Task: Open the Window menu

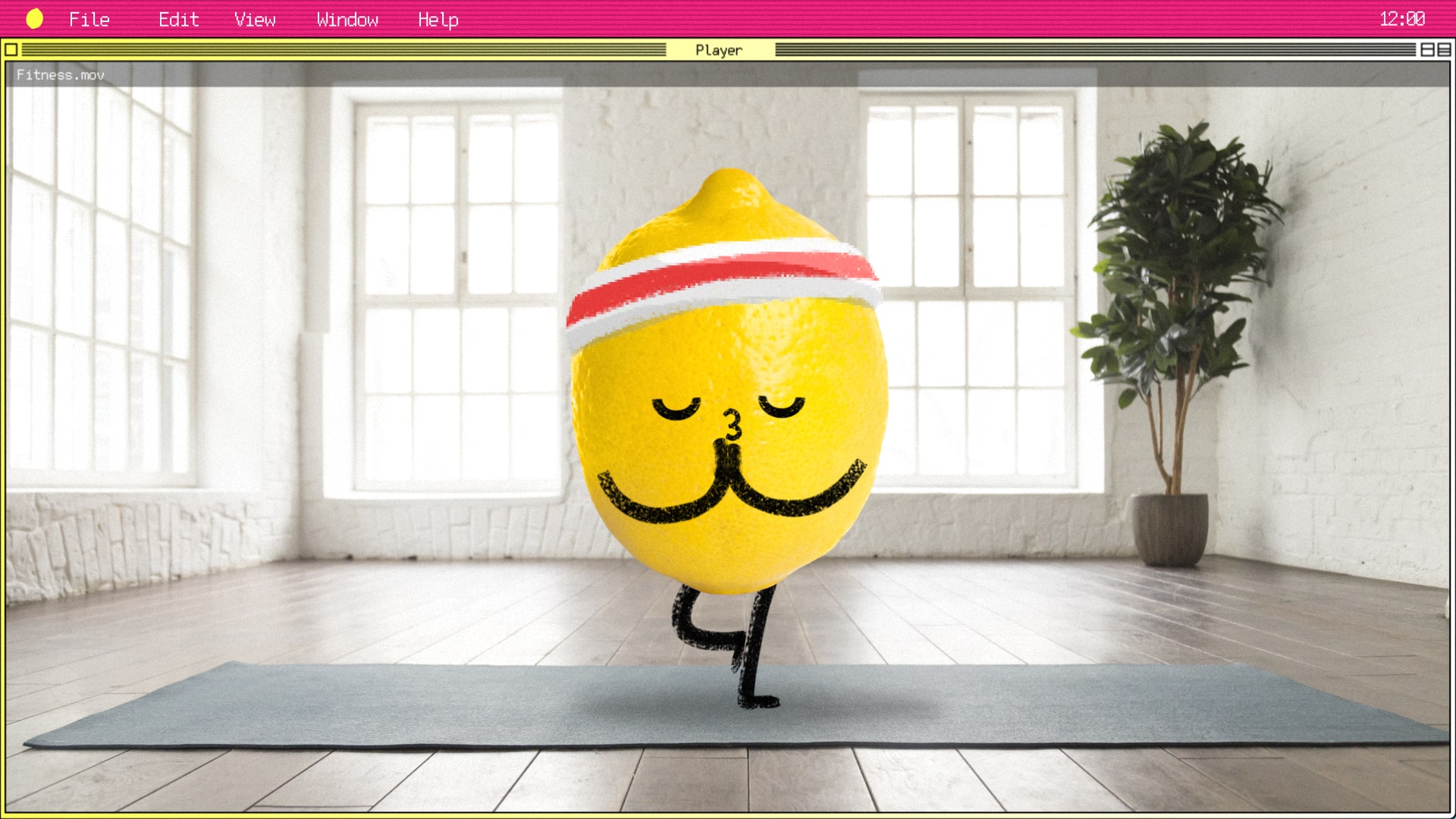Action: (x=347, y=20)
